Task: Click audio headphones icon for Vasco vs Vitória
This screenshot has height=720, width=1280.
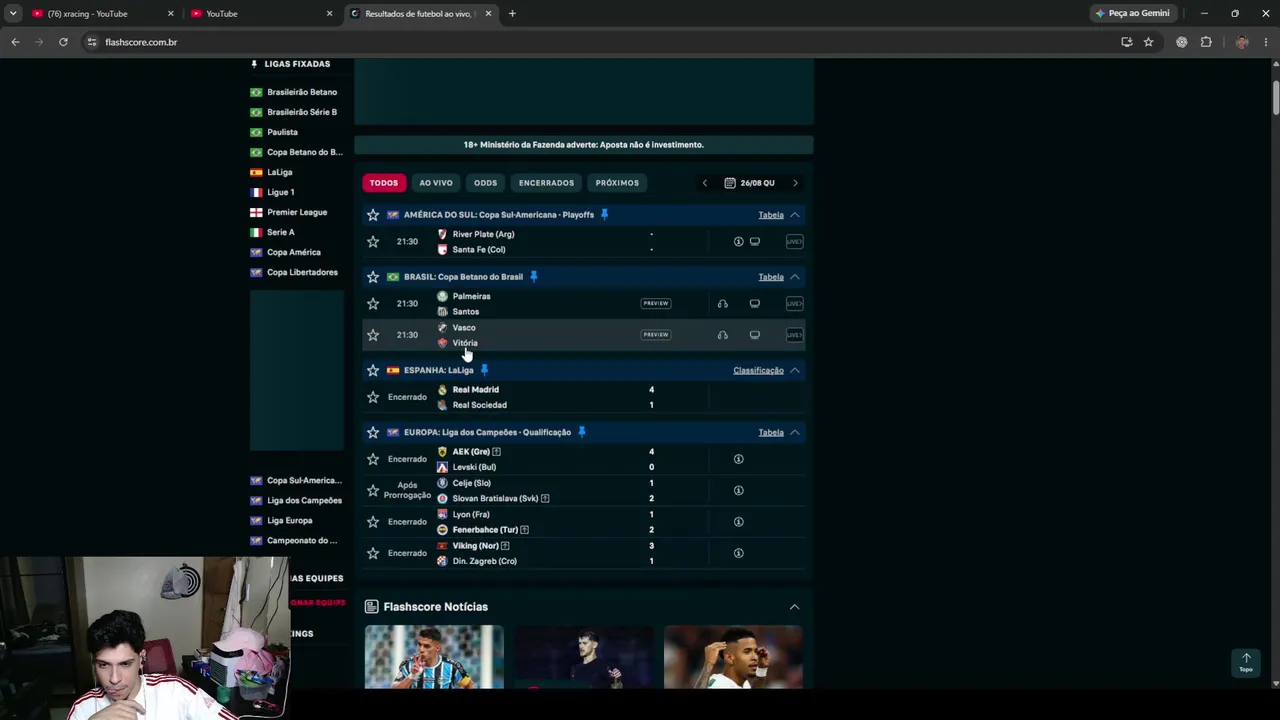Action: pyautogui.click(x=722, y=335)
